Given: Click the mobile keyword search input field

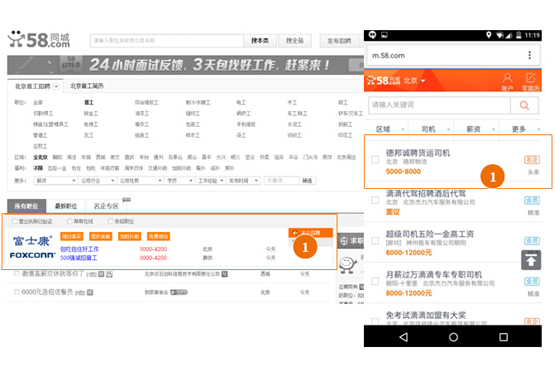Looking at the screenshot, I should click(x=439, y=105).
